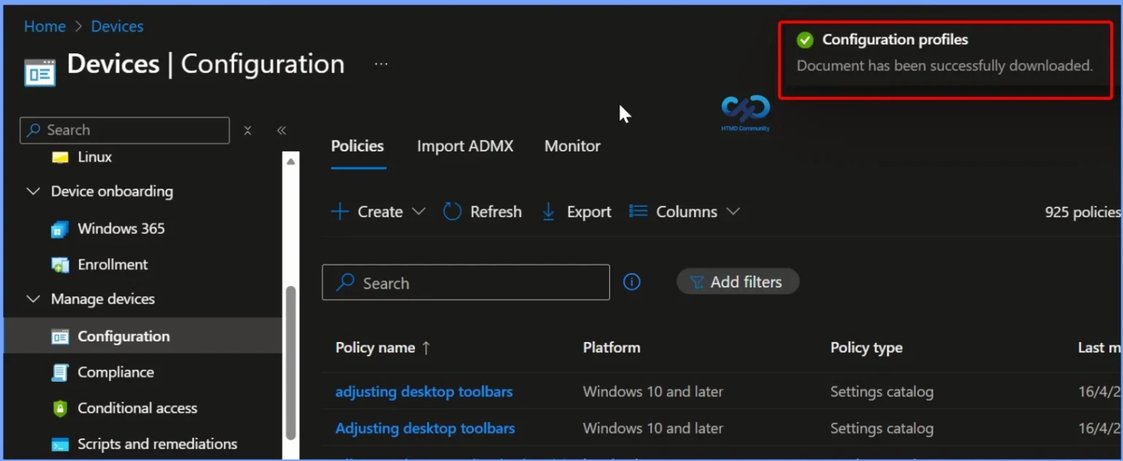This screenshot has height=461, width=1123.
Task: Focus the sidebar Search field
Action: pos(125,130)
